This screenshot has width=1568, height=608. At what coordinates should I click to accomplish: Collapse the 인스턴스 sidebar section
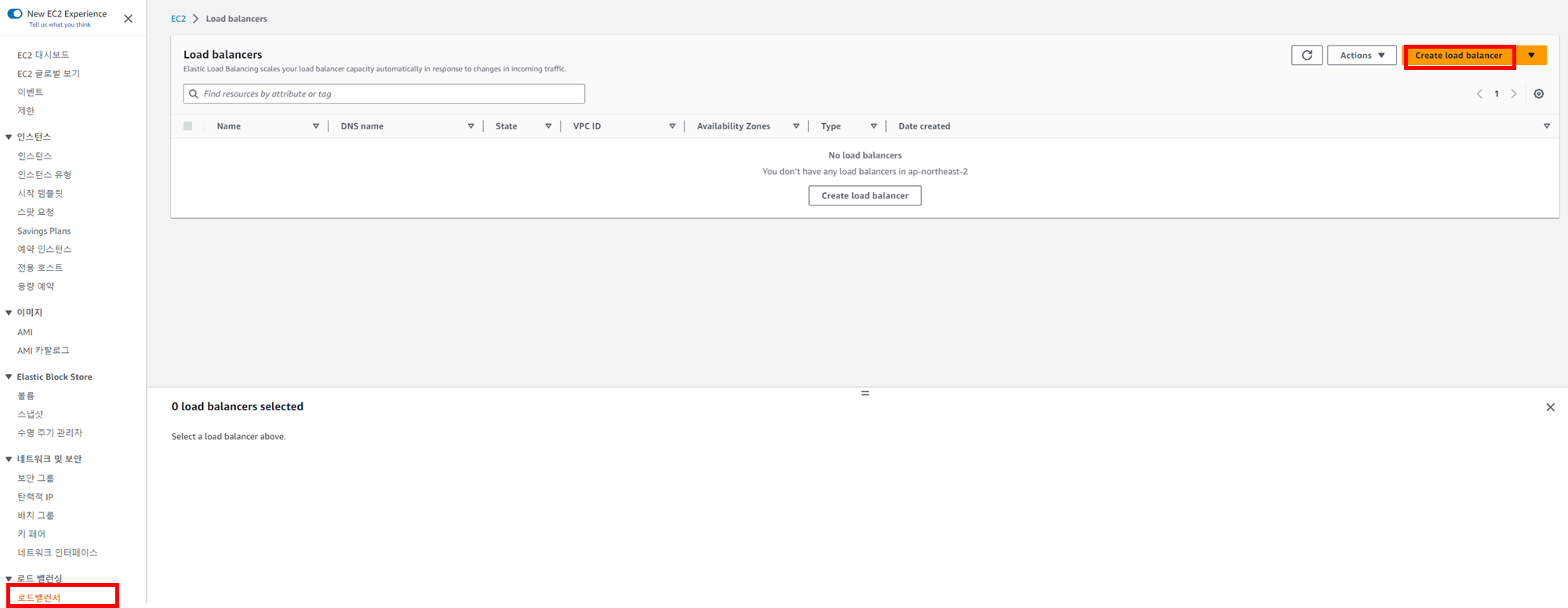(9, 137)
